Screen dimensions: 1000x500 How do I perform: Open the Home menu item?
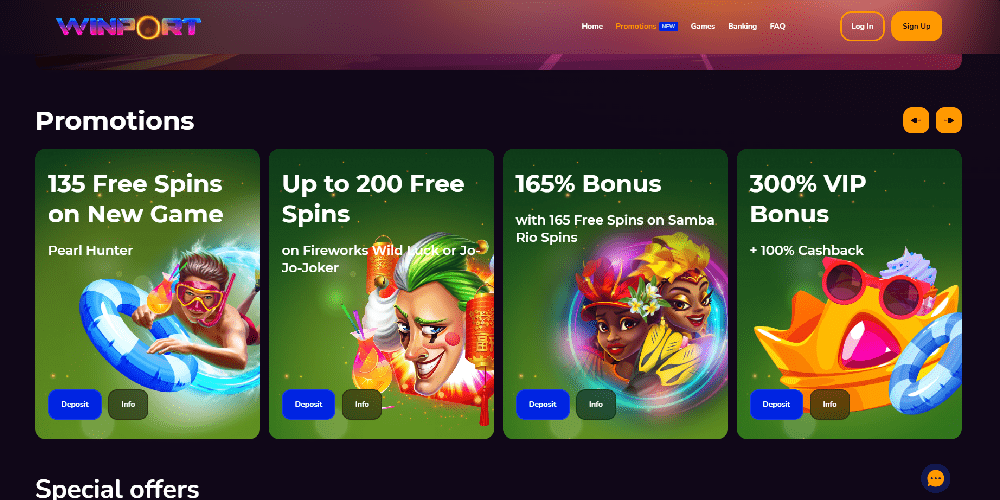592,26
